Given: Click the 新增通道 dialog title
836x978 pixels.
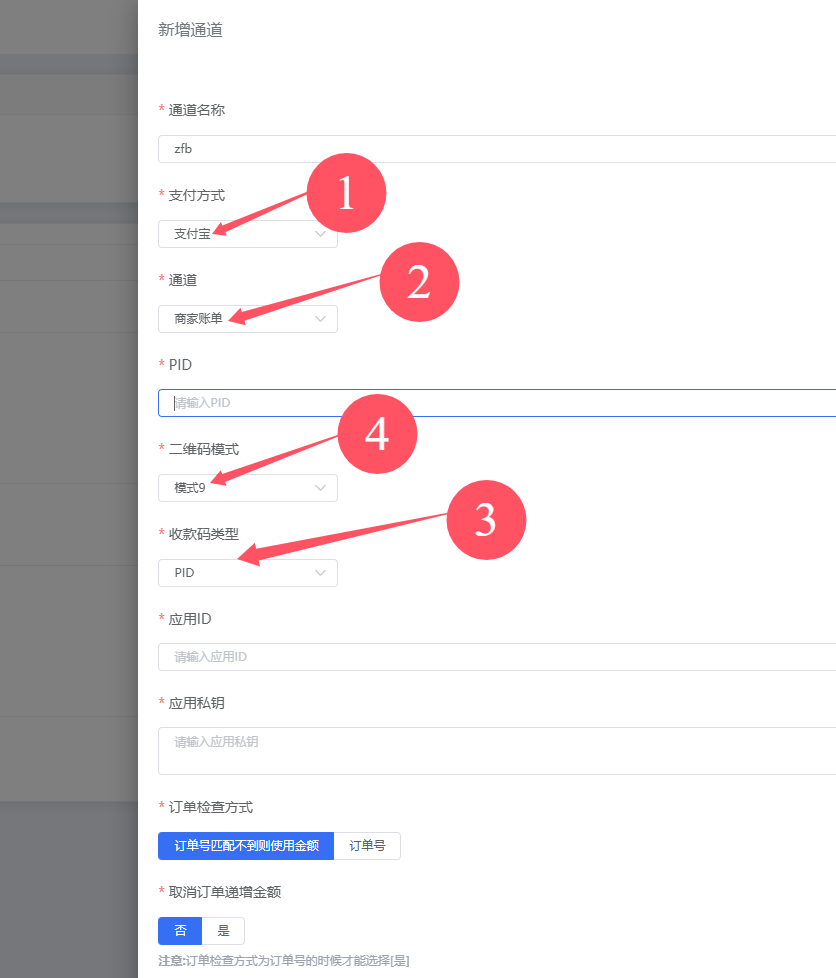Looking at the screenshot, I should [190, 30].
